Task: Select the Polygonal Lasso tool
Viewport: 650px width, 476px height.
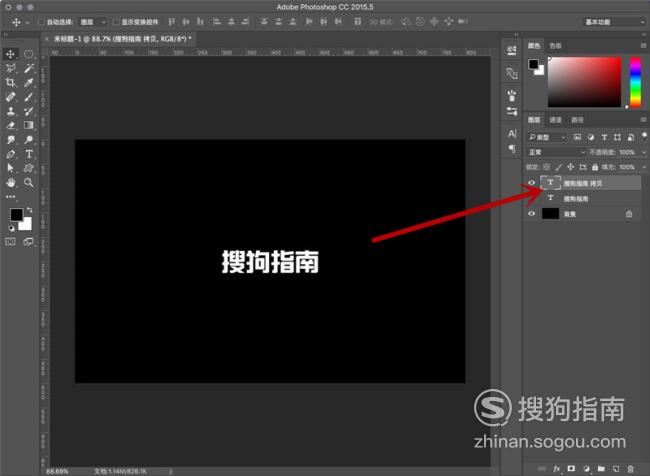Action: 10,68
